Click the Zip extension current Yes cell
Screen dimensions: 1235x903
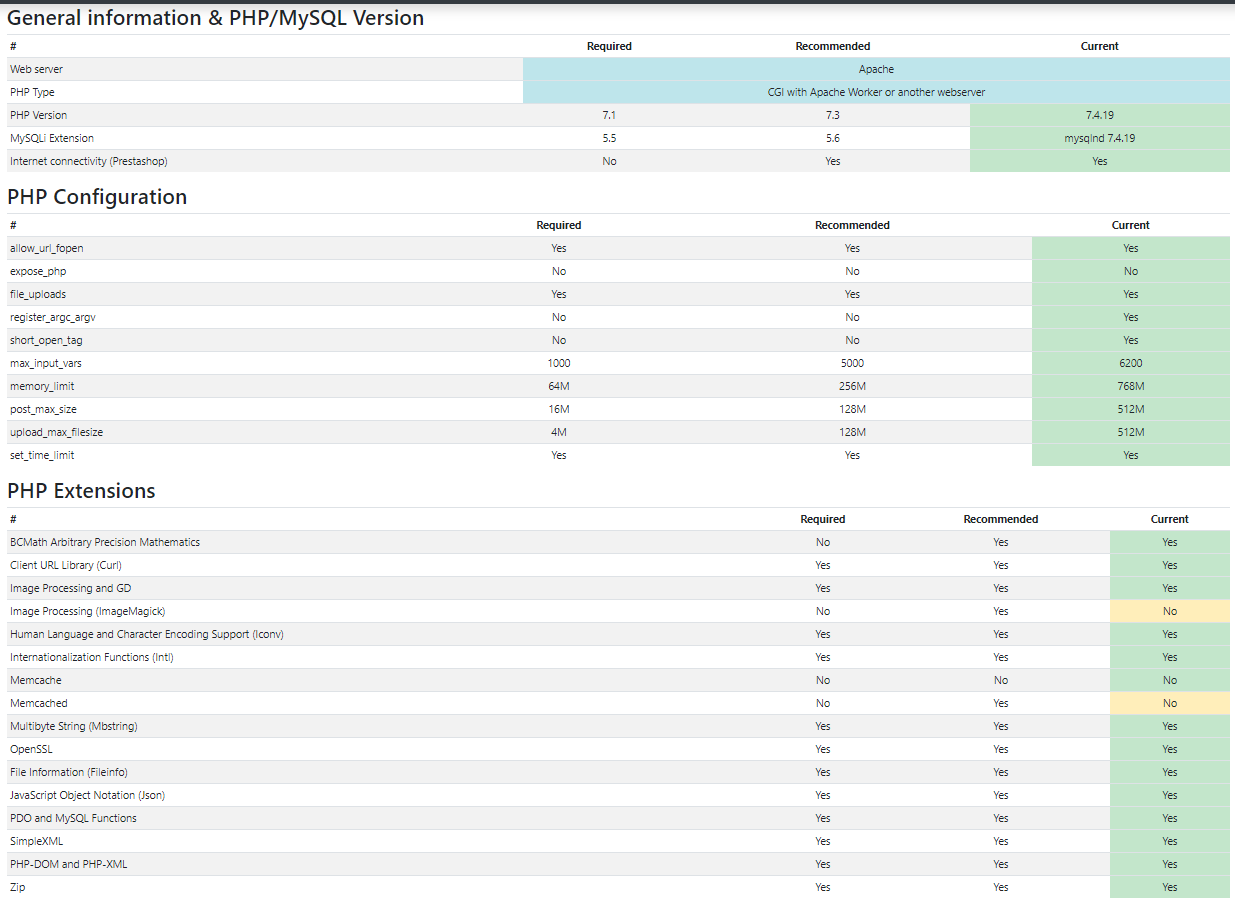[x=1169, y=887]
